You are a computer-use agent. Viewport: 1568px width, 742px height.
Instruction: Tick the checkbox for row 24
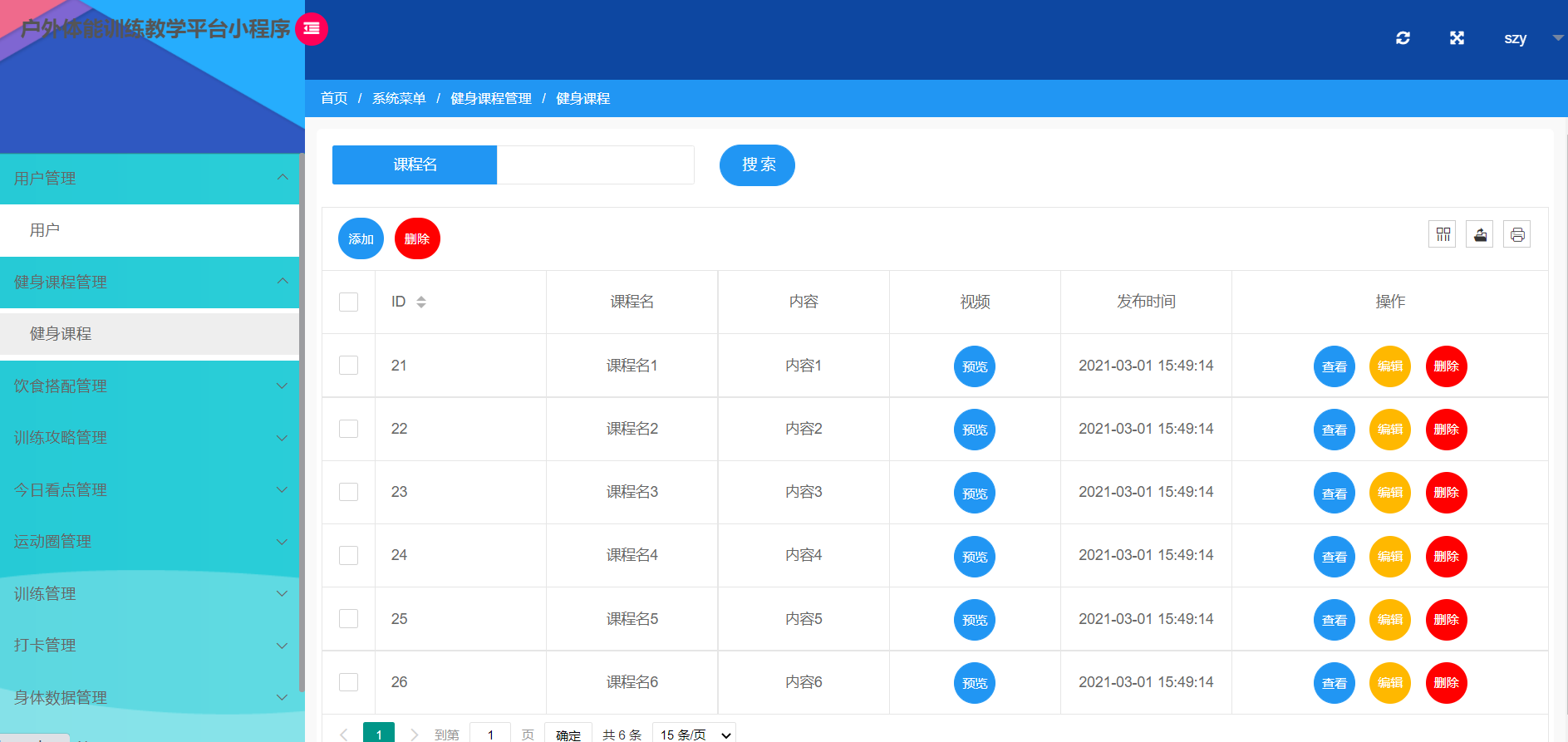pyautogui.click(x=349, y=555)
